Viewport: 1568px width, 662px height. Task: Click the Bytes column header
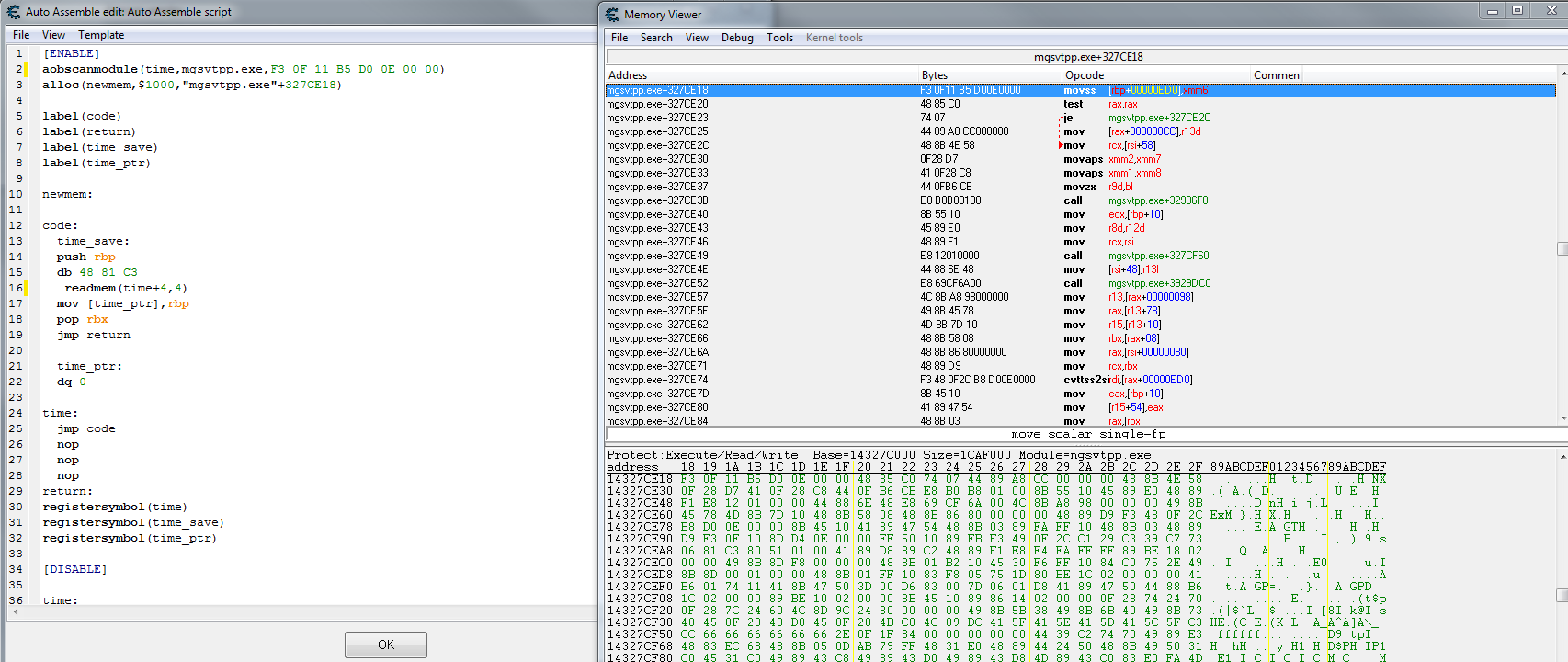coord(991,75)
